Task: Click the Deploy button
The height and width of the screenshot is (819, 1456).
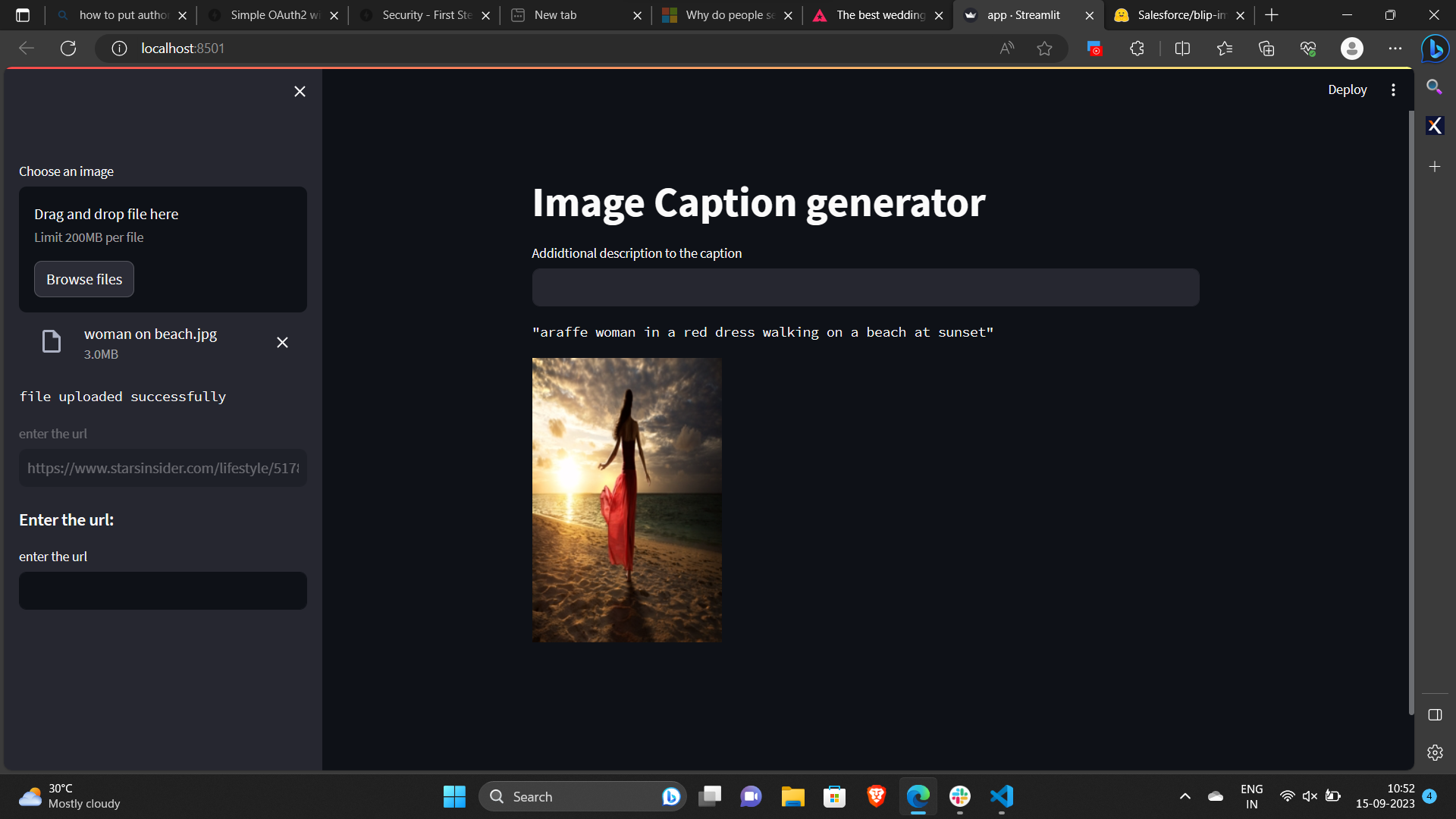Action: [1347, 89]
